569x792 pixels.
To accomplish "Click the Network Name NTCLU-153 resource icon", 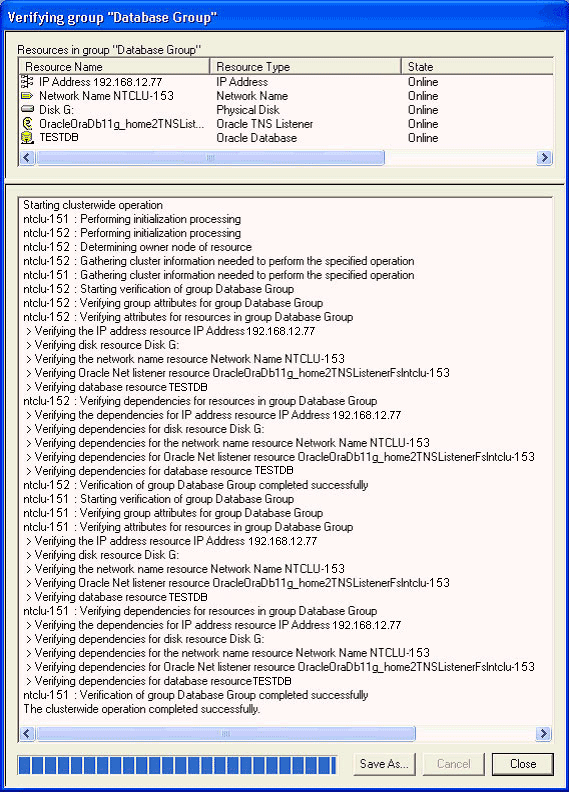I will (x=27, y=95).
